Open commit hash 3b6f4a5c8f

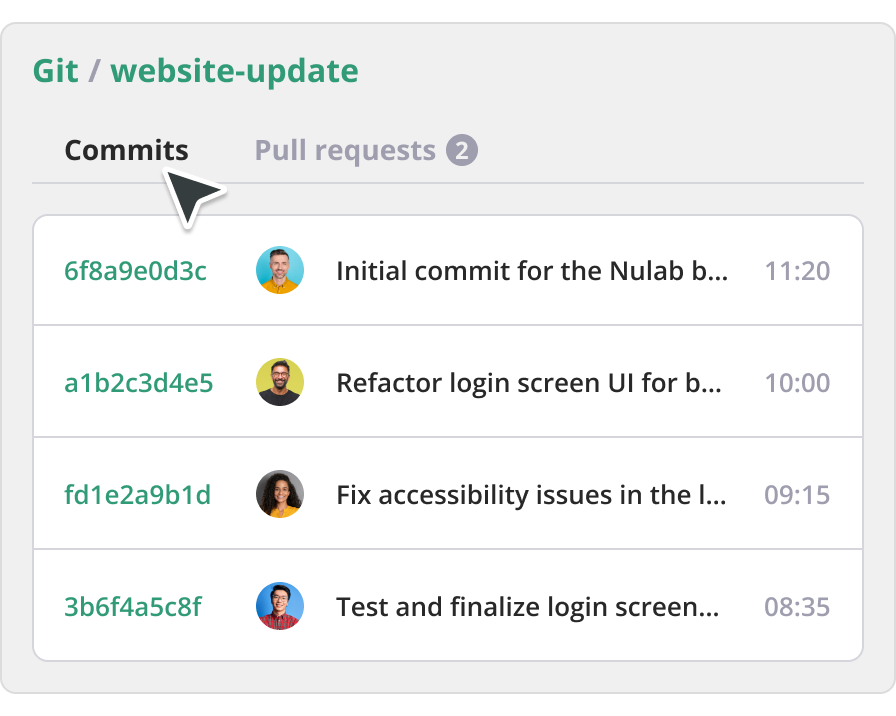[133, 607]
